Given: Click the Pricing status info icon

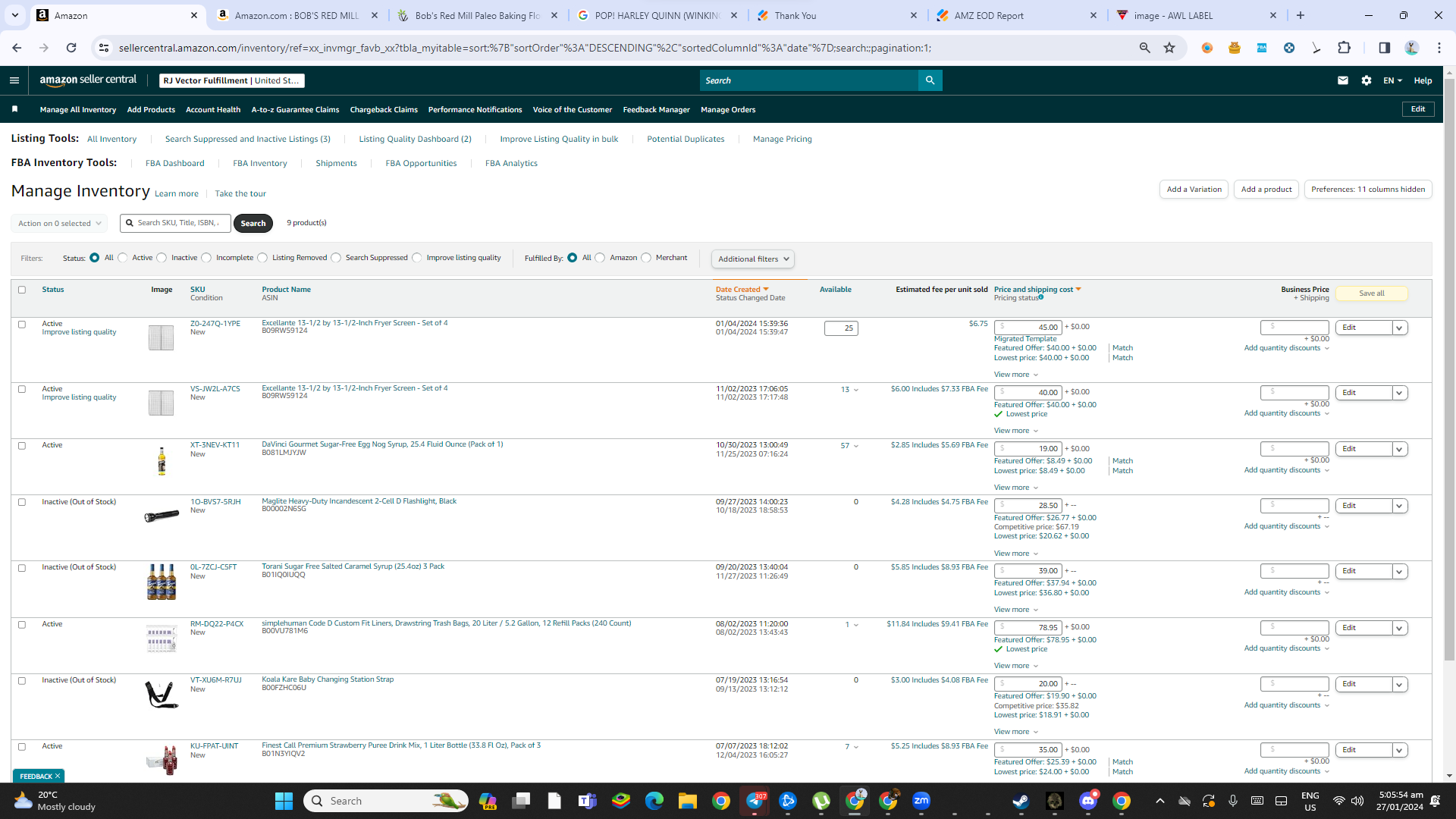Looking at the screenshot, I should click(x=1041, y=297).
